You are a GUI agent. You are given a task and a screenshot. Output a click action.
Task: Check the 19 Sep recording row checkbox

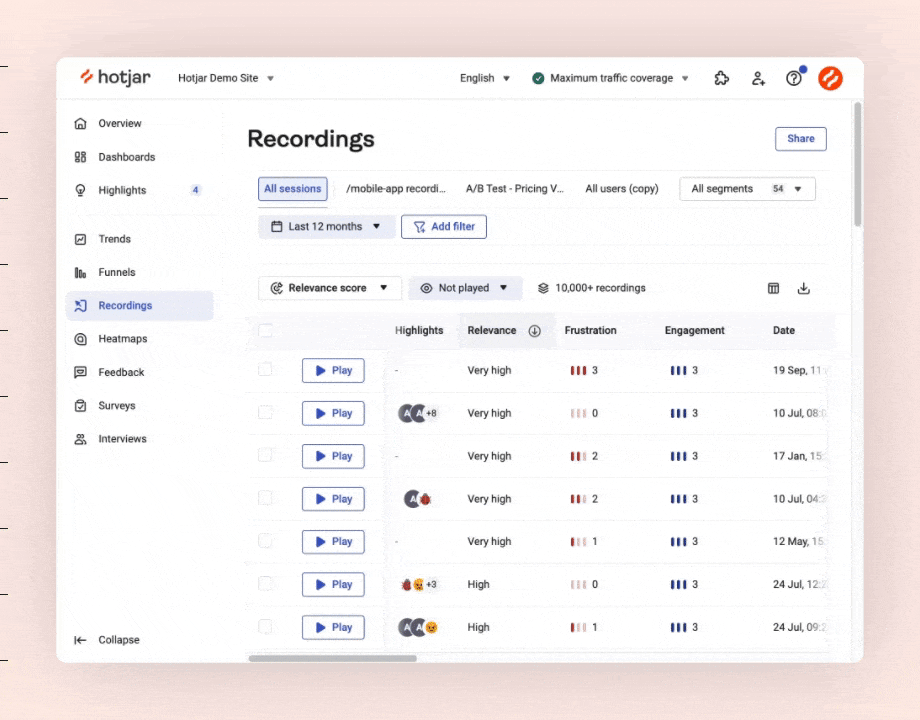tap(265, 369)
